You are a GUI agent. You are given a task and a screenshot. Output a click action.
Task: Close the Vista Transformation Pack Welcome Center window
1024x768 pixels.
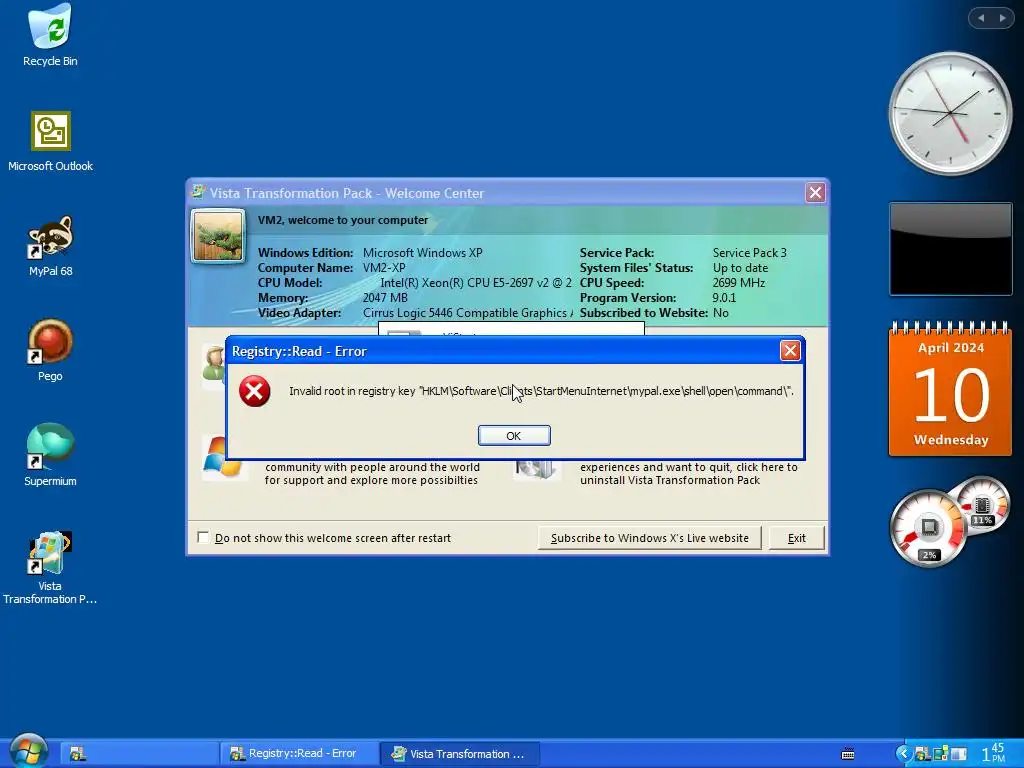point(815,193)
